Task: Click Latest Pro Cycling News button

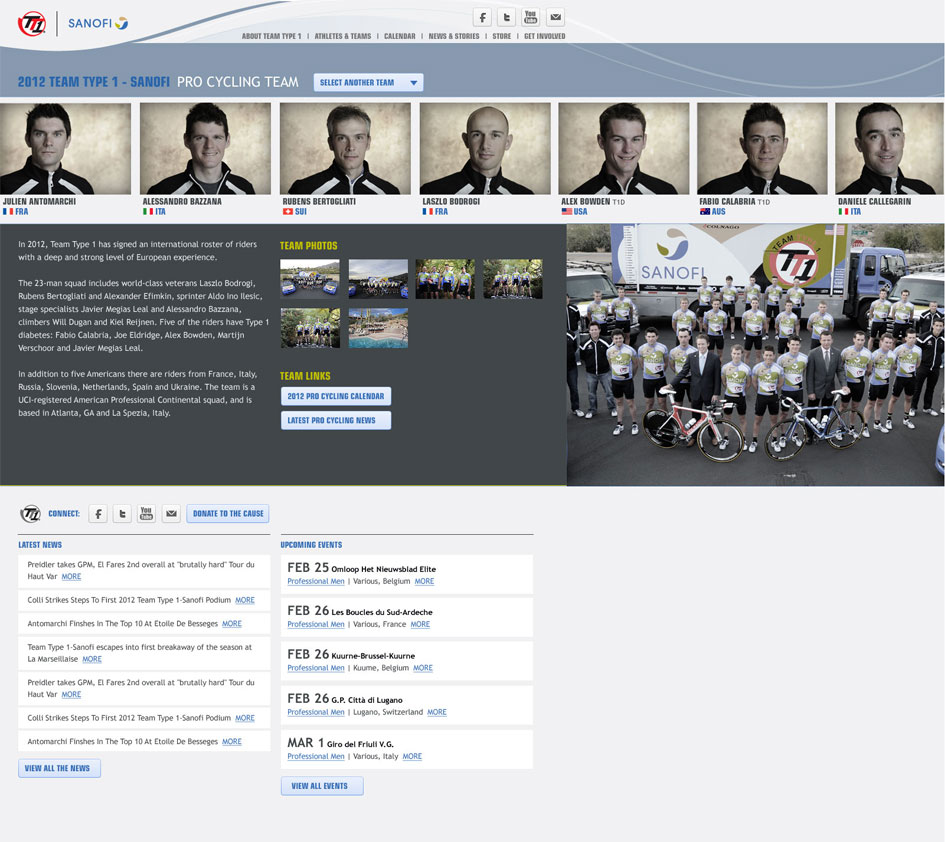Action: pos(336,420)
